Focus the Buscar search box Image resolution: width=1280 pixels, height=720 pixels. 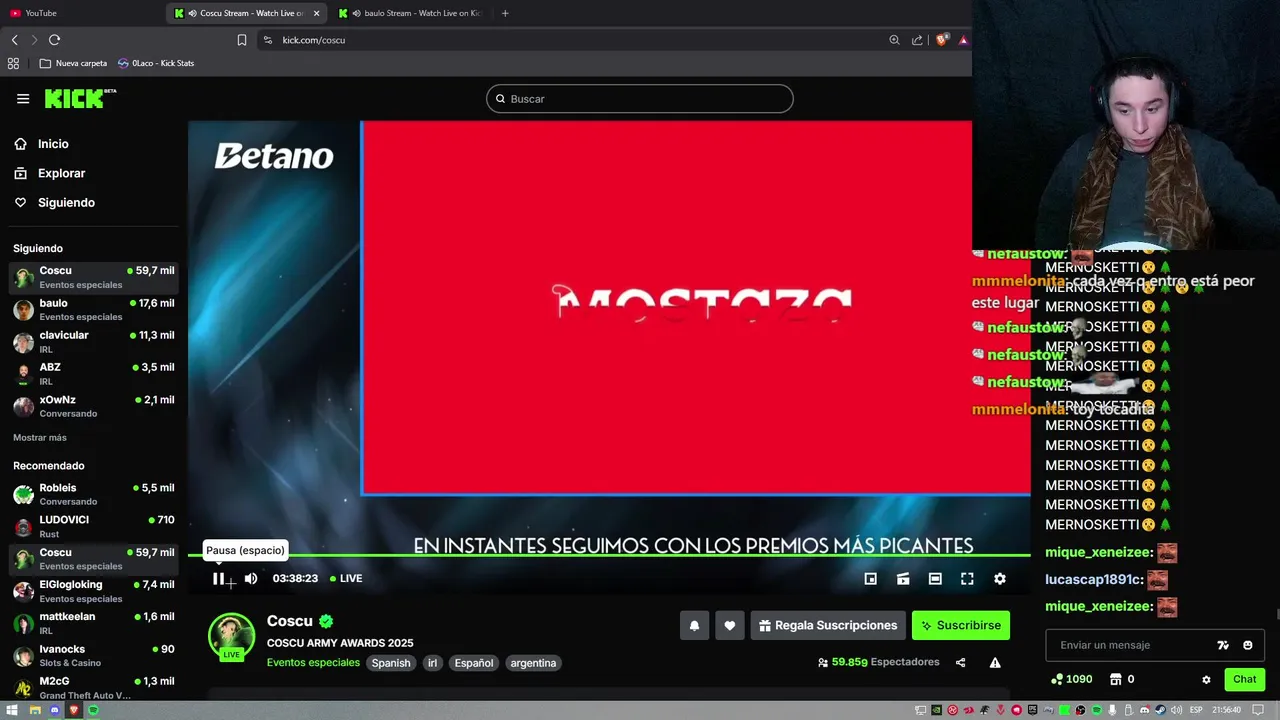pyautogui.click(x=640, y=99)
